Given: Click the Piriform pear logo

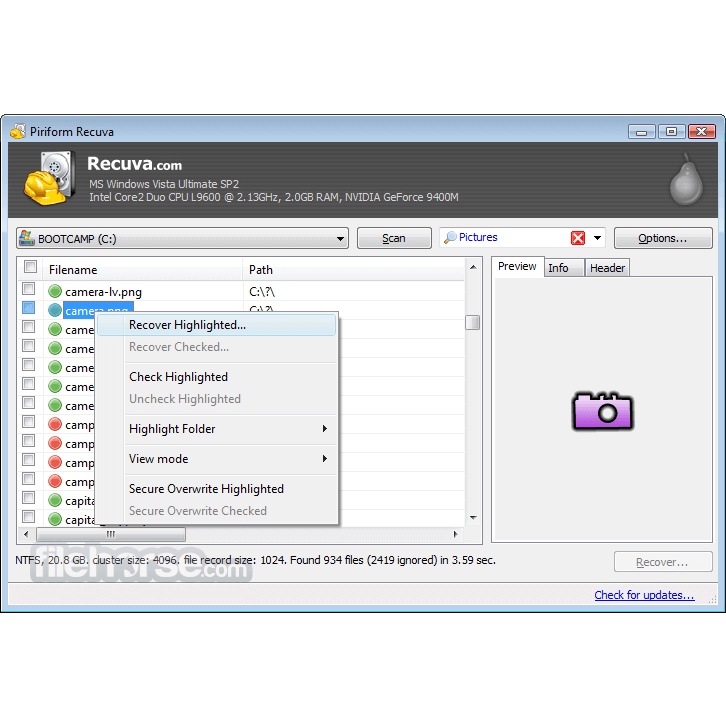Looking at the screenshot, I should click(x=685, y=178).
